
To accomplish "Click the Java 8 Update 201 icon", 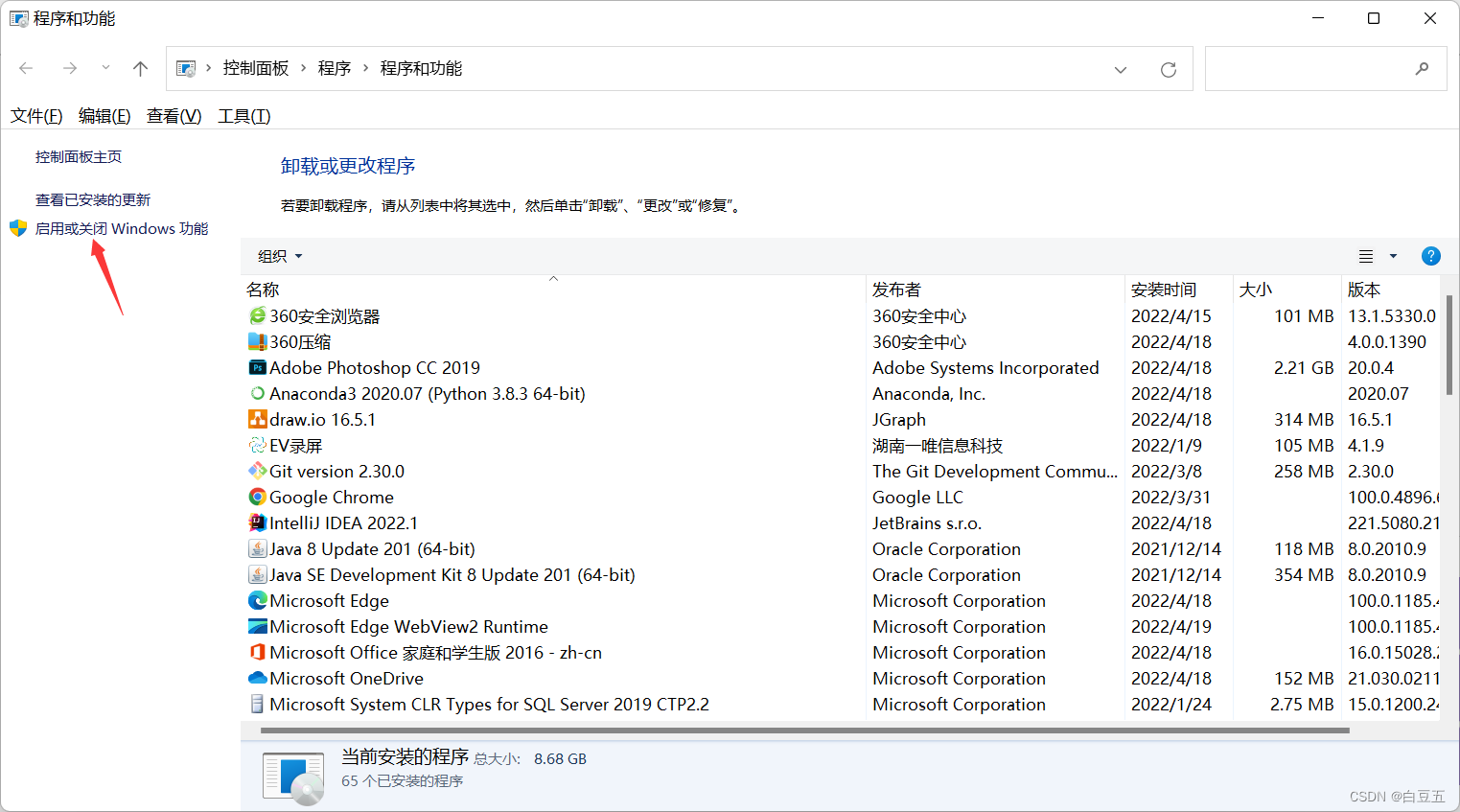I will [x=257, y=548].
